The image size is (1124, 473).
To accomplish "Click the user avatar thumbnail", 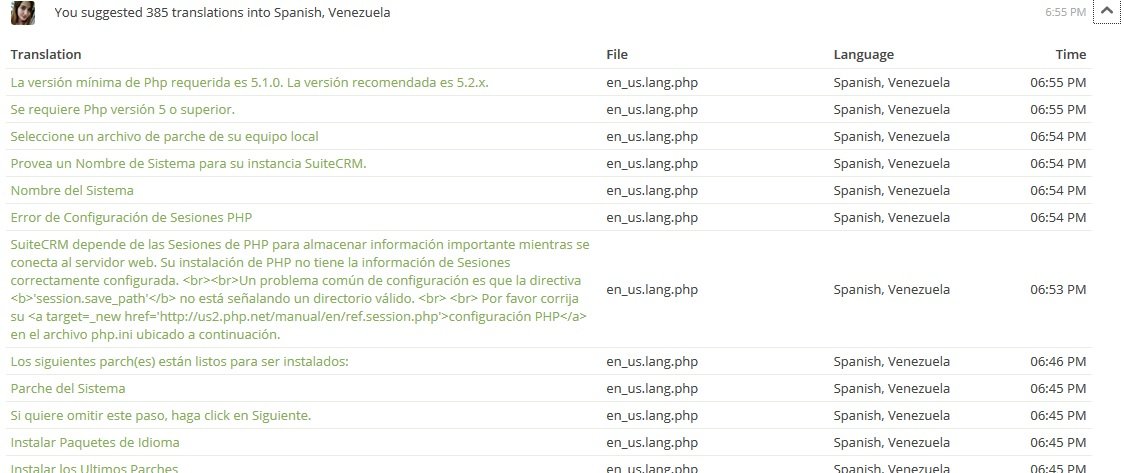I will [x=23, y=13].
